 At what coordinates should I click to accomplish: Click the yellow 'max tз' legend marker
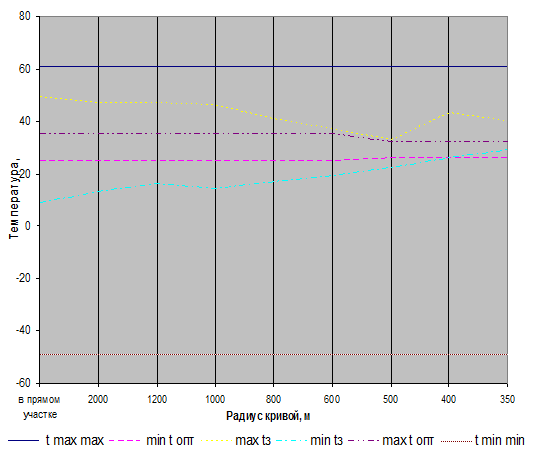pos(216,441)
